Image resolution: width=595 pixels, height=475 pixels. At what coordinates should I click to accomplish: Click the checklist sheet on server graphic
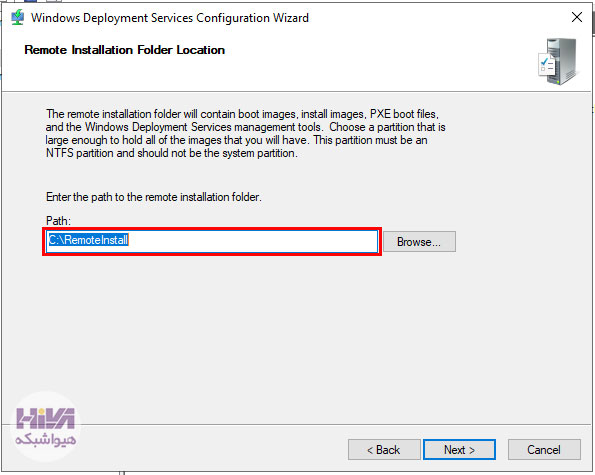pos(547,64)
